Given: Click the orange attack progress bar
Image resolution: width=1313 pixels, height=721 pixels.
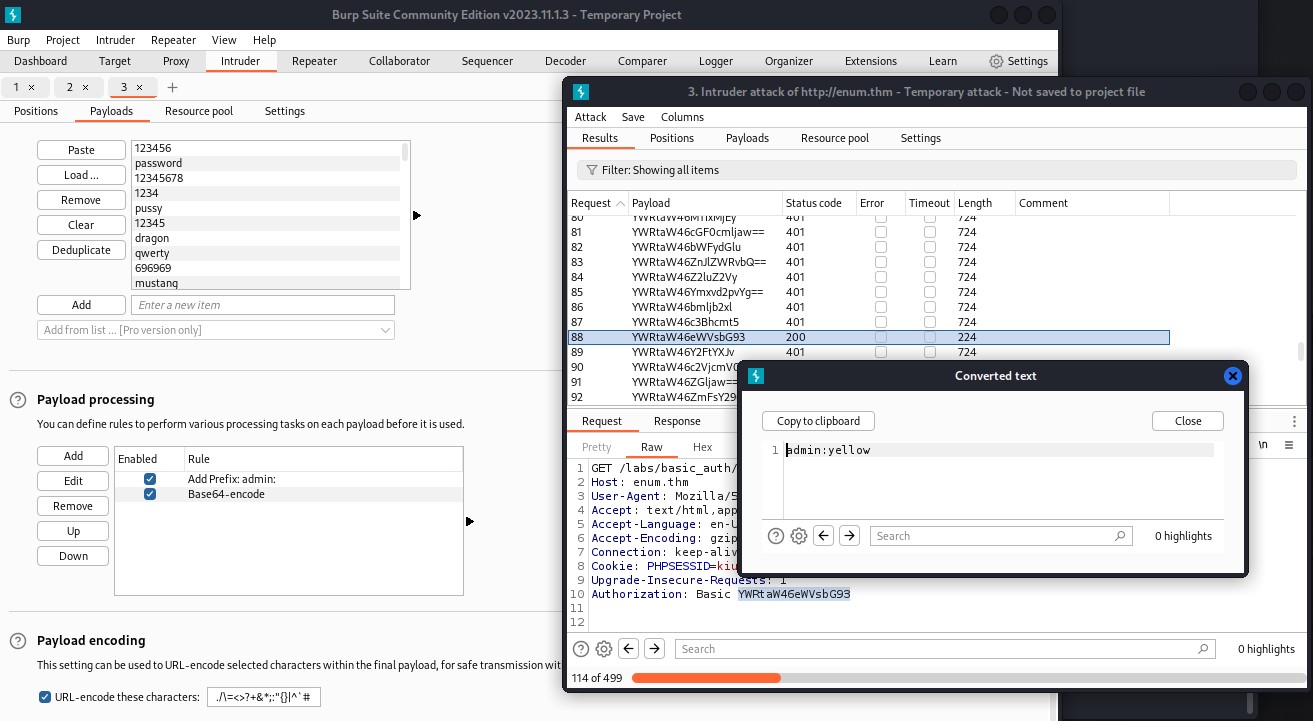Looking at the screenshot, I should tap(705, 678).
